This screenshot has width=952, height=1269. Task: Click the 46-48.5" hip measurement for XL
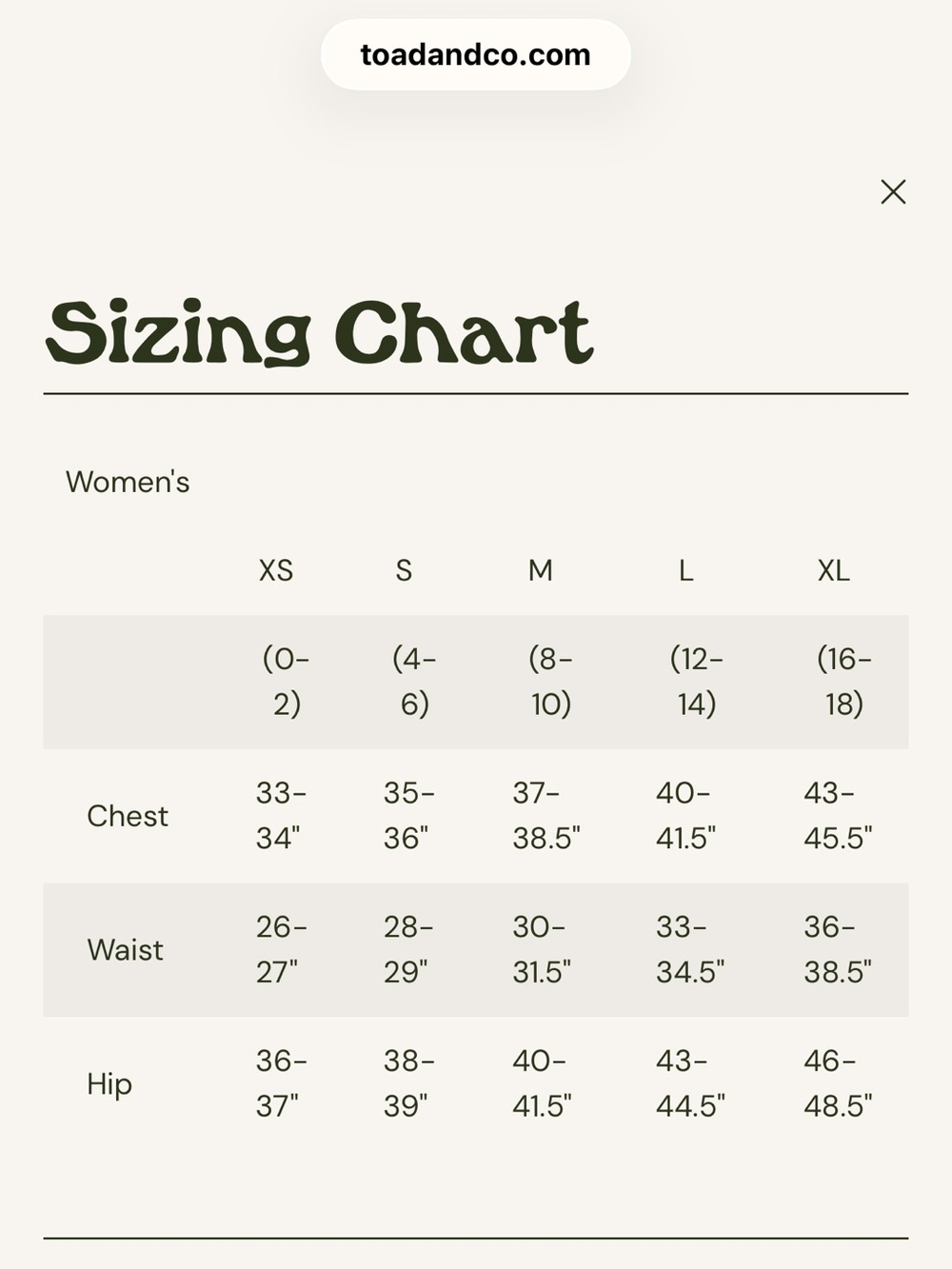(838, 1084)
